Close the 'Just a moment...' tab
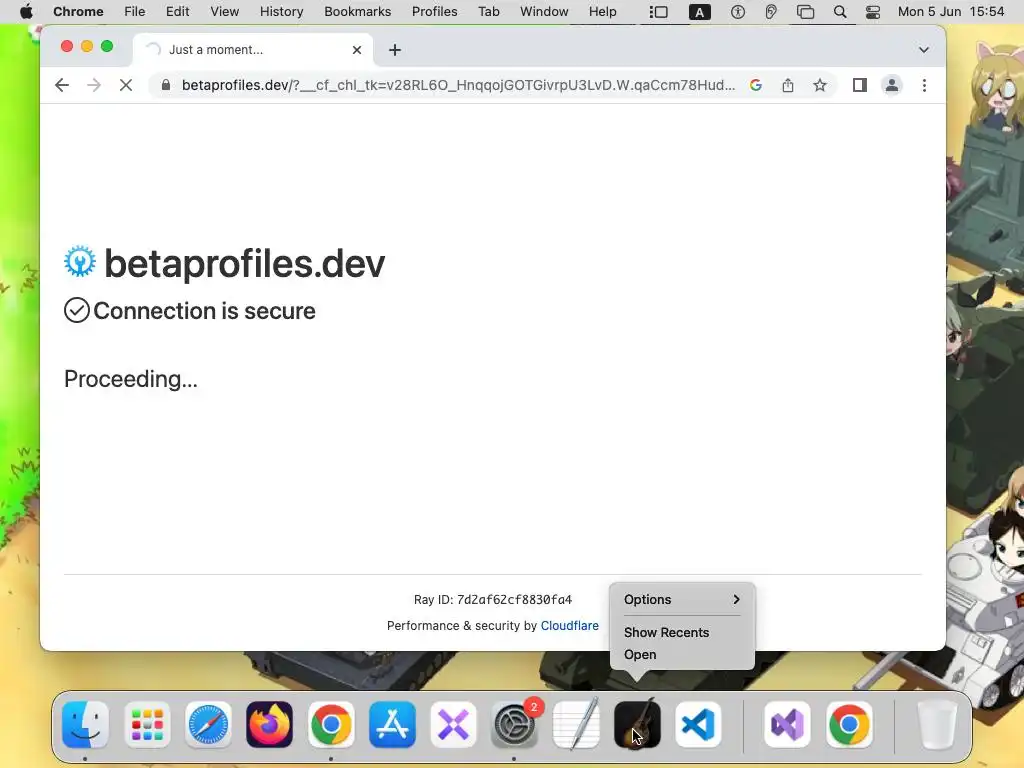Viewport: 1024px width, 768px height. pos(357,50)
